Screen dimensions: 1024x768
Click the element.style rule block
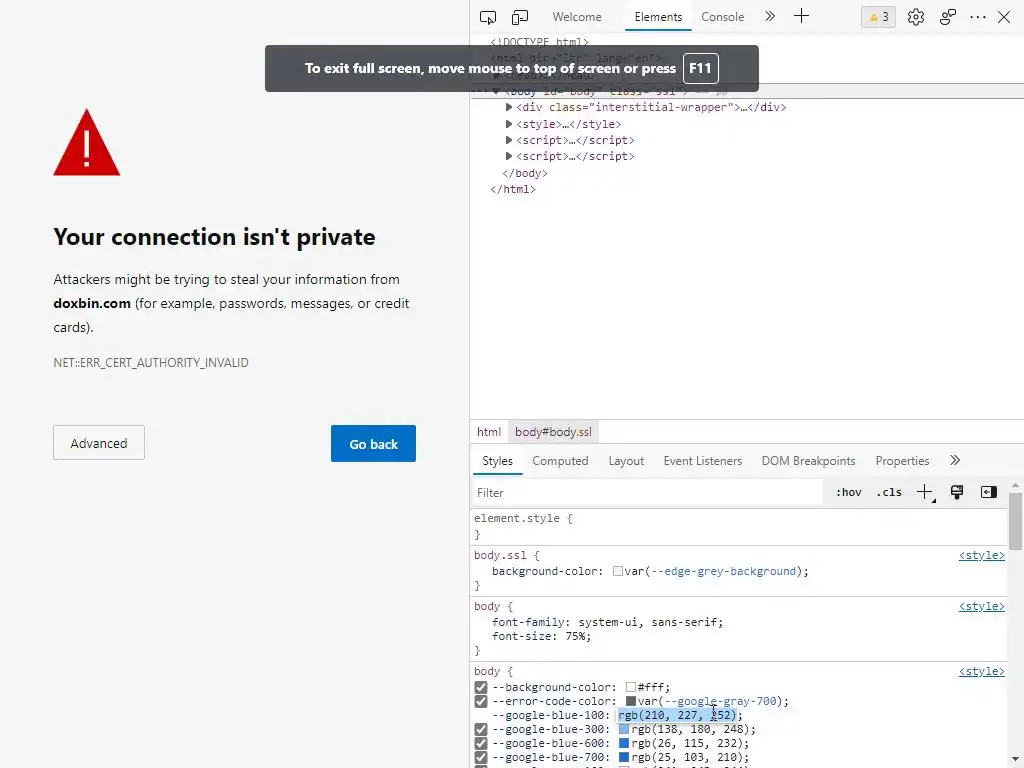pos(739,526)
